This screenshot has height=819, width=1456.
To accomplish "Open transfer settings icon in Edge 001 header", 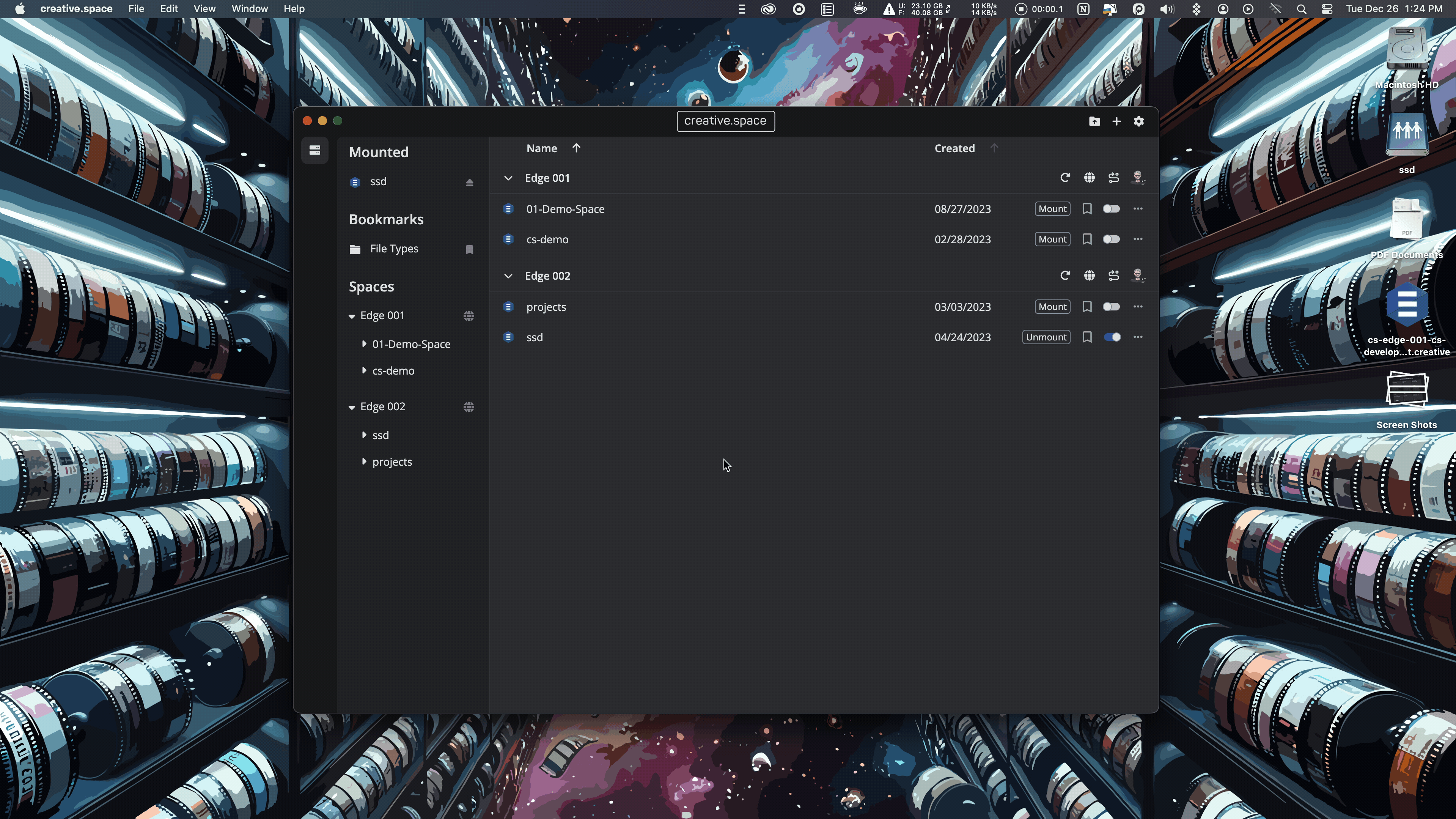I will [1113, 178].
